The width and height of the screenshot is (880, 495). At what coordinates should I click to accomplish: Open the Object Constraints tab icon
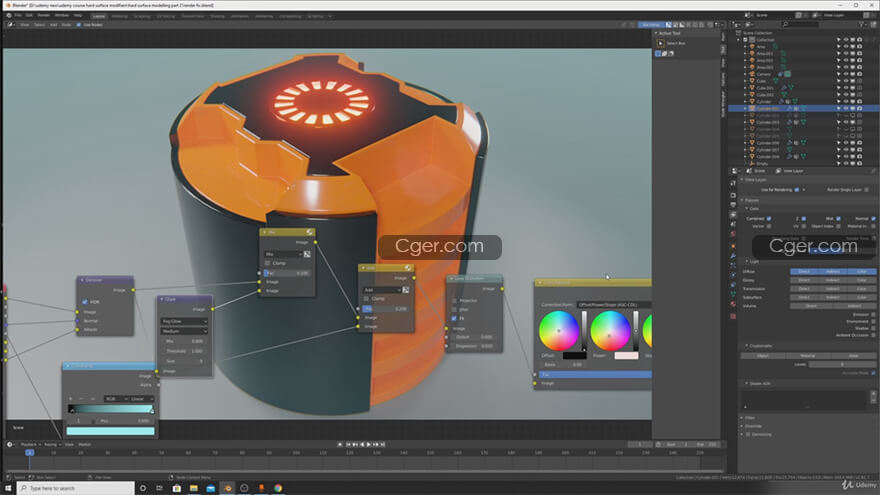click(x=733, y=285)
